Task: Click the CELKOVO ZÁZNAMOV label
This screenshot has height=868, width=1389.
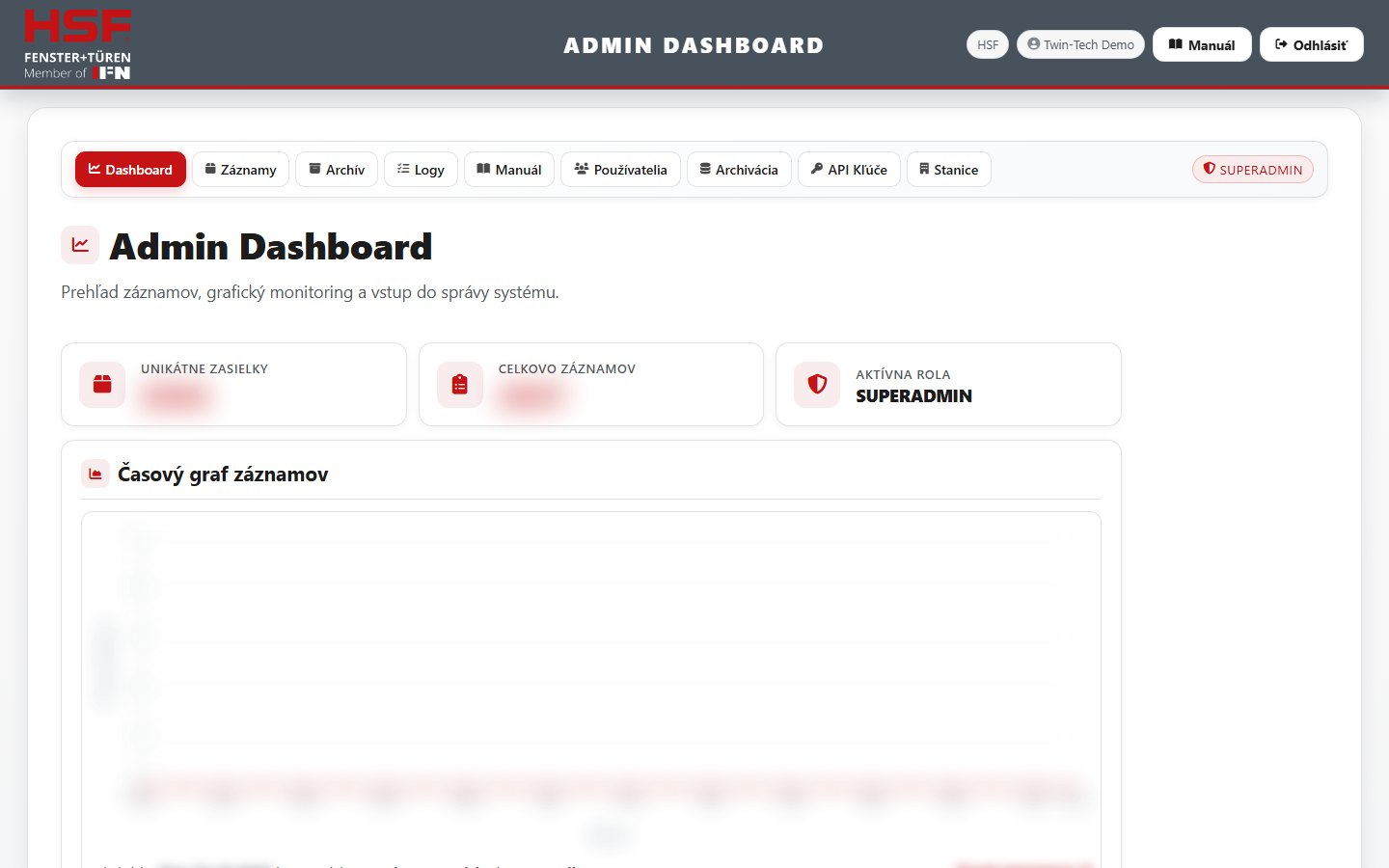Action: 567,368
